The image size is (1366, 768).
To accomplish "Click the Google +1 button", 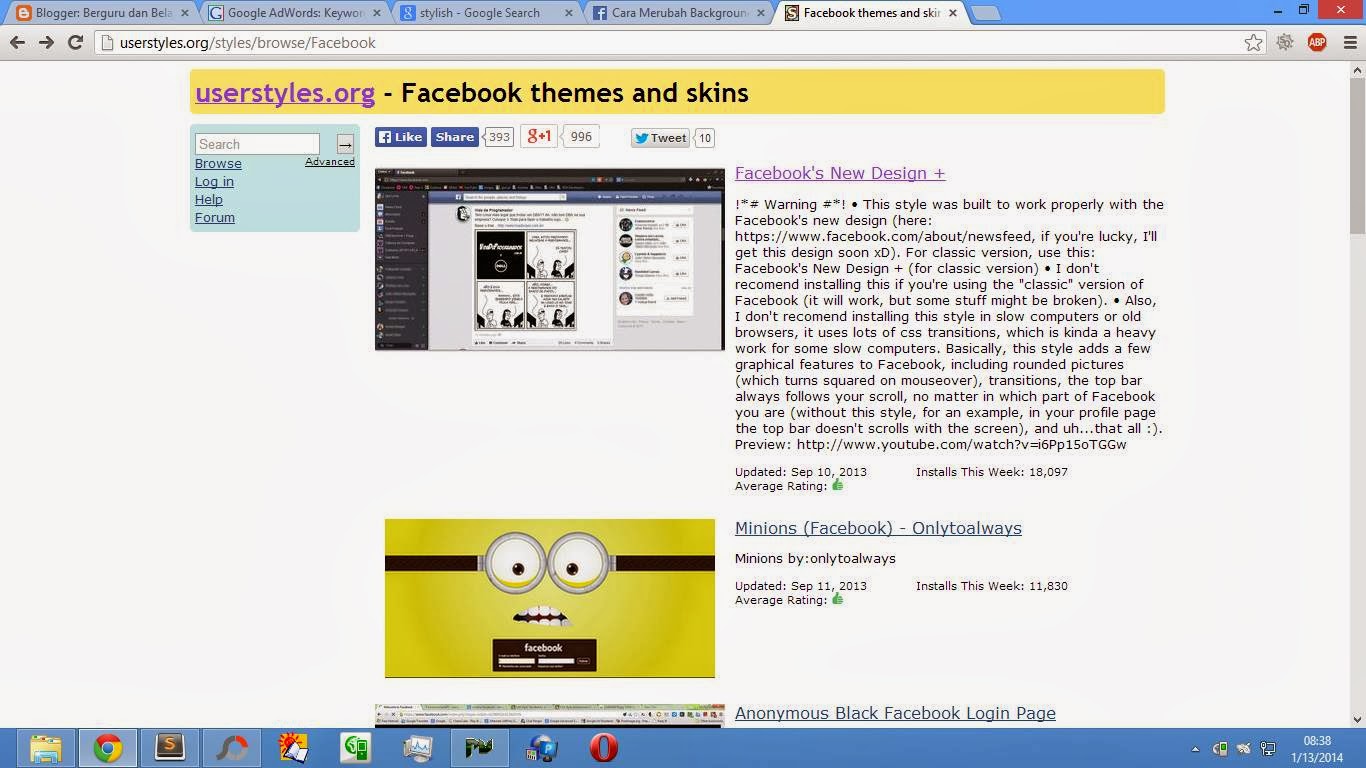I will click(x=539, y=136).
